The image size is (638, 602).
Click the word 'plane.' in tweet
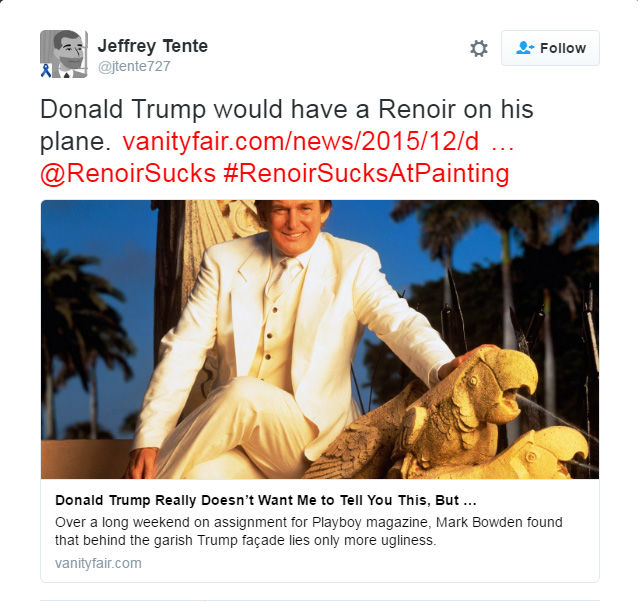click(75, 142)
